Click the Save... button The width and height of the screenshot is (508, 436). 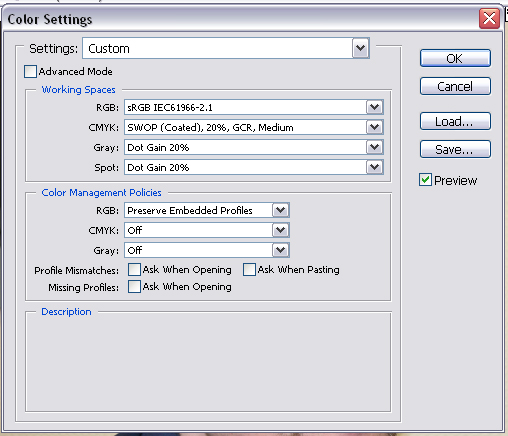pyautogui.click(x=455, y=149)
